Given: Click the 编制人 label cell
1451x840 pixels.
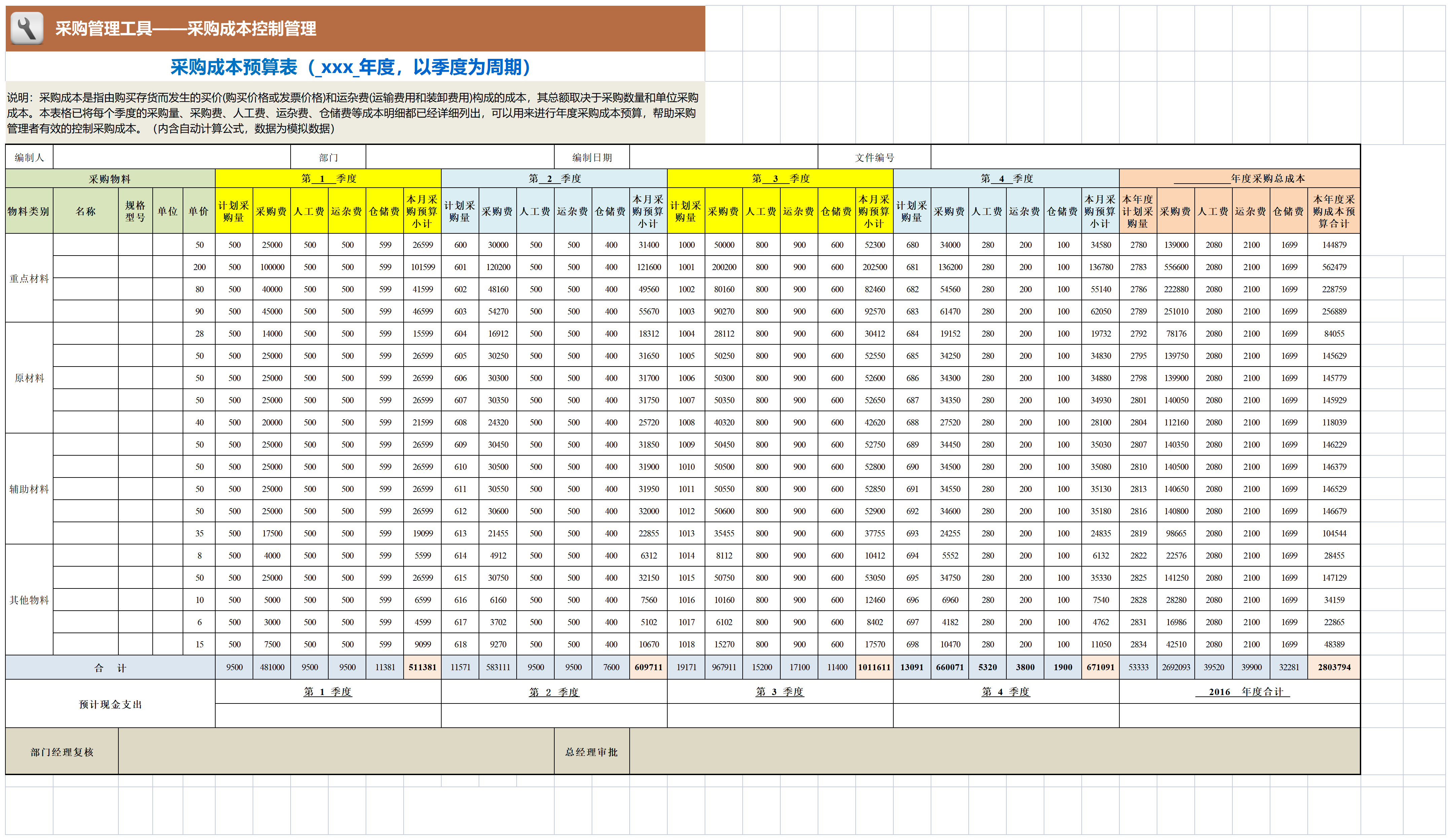Looking at the screenshot, I should tap(29, 157).
